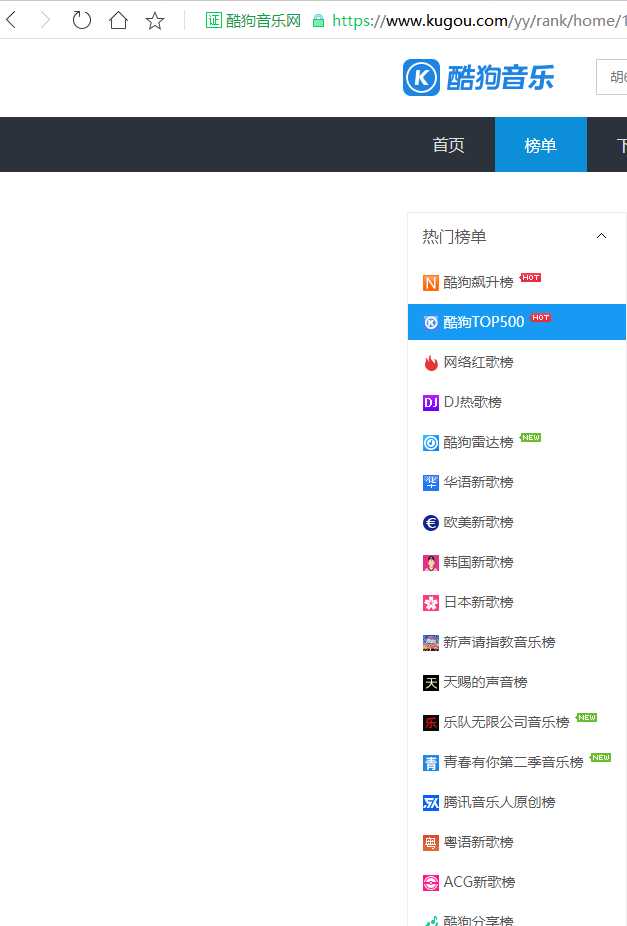Click the orange N icon for 酷狗飙升榜
Screen dimensions: 627x926
pos(430,283)
